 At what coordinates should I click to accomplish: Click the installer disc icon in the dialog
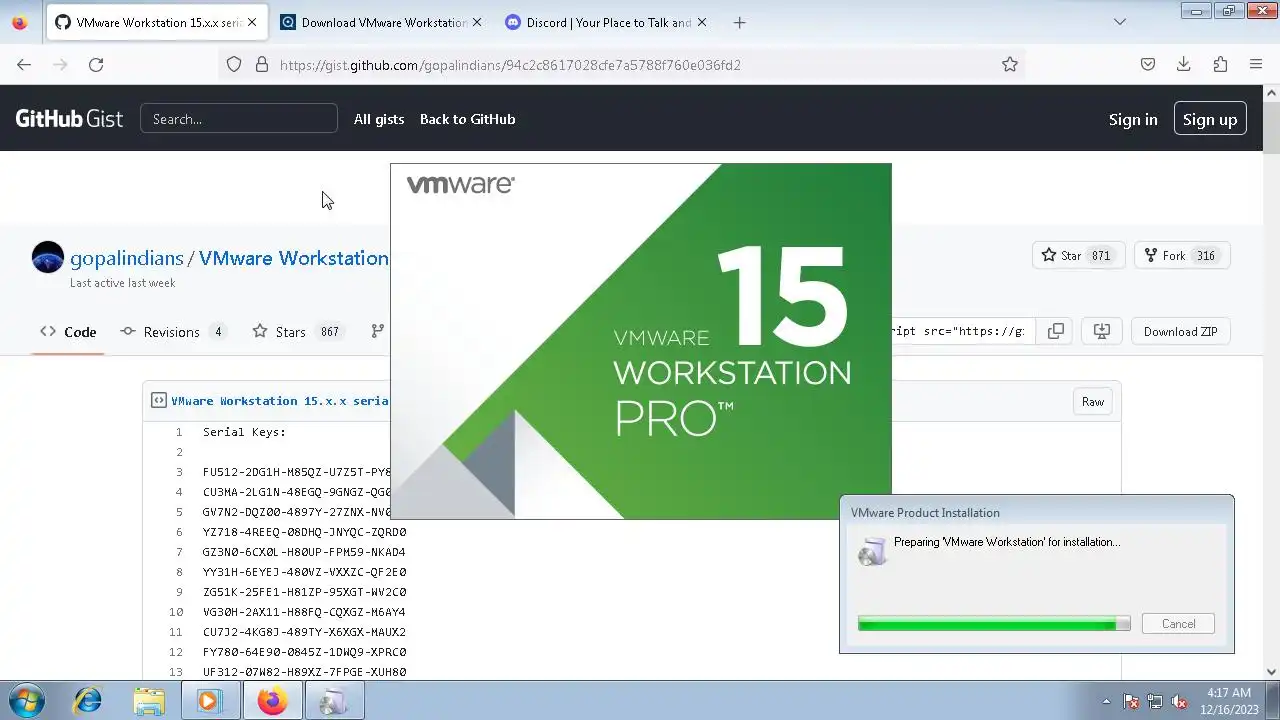[x=872, y=551]
